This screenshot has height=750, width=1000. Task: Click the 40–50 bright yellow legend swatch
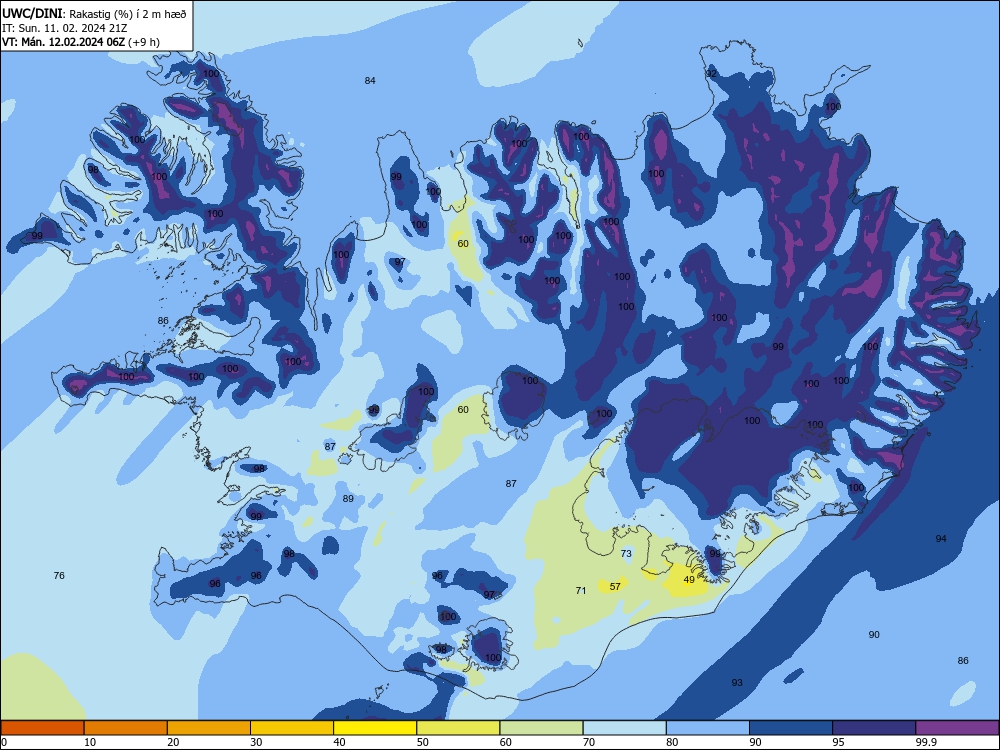coord(375,728)
